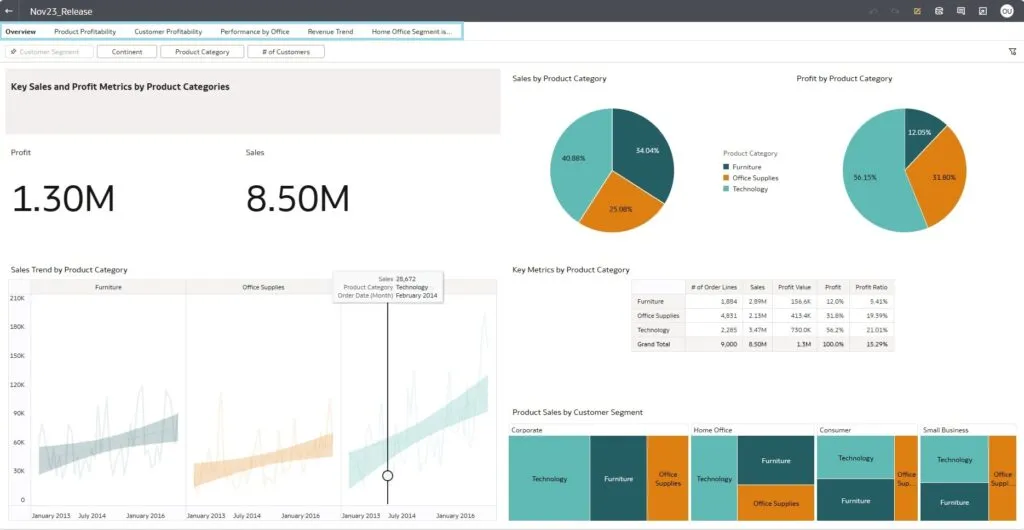The image size is (1024, 530).
Task: Open the OU user avatar menu
Action: click(x=1007, y=11)
